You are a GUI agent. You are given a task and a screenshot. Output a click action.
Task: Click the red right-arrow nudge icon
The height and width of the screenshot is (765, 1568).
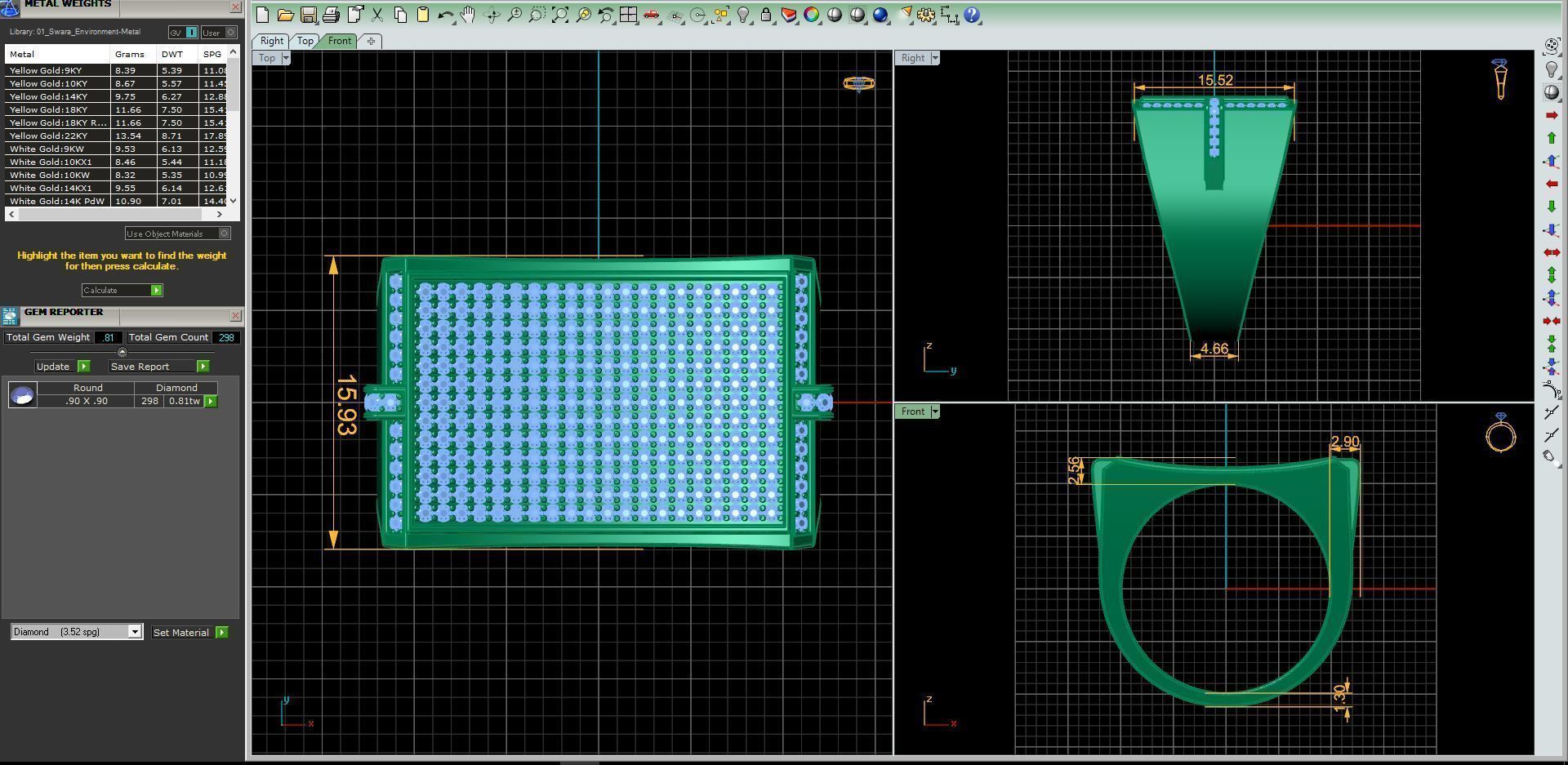1552,115
